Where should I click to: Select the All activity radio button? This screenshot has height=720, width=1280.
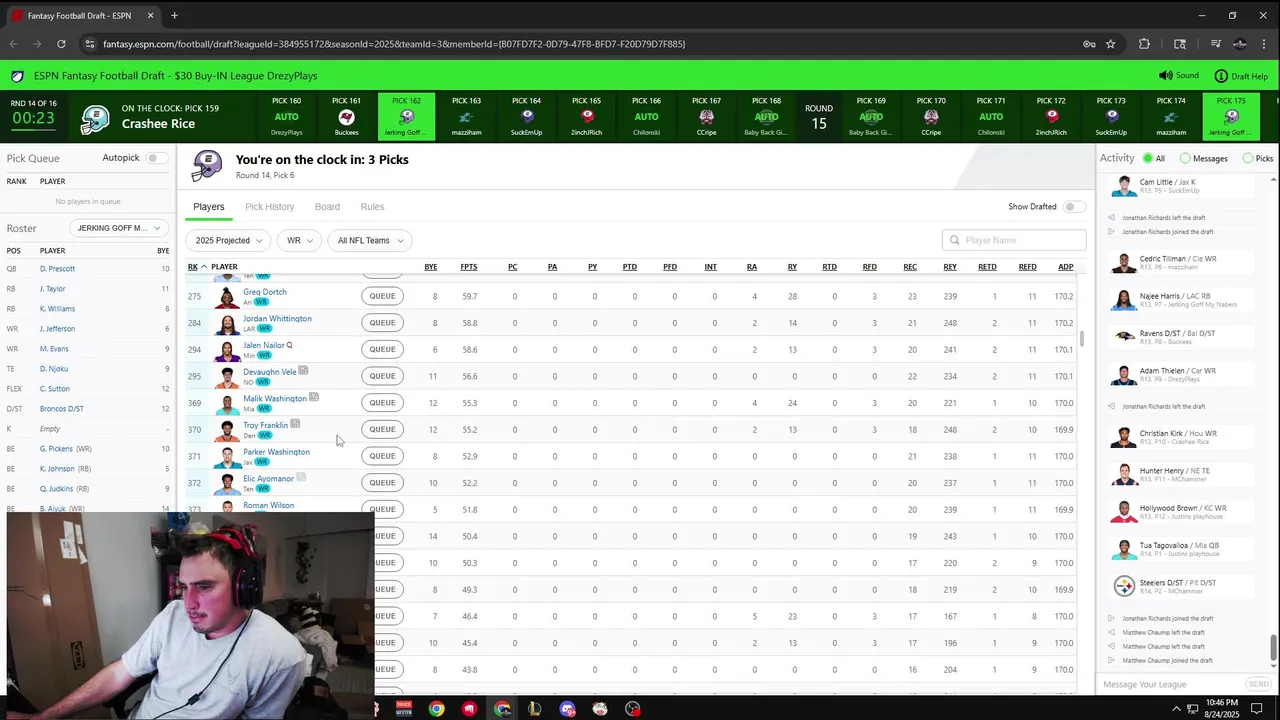[1148, 158]
